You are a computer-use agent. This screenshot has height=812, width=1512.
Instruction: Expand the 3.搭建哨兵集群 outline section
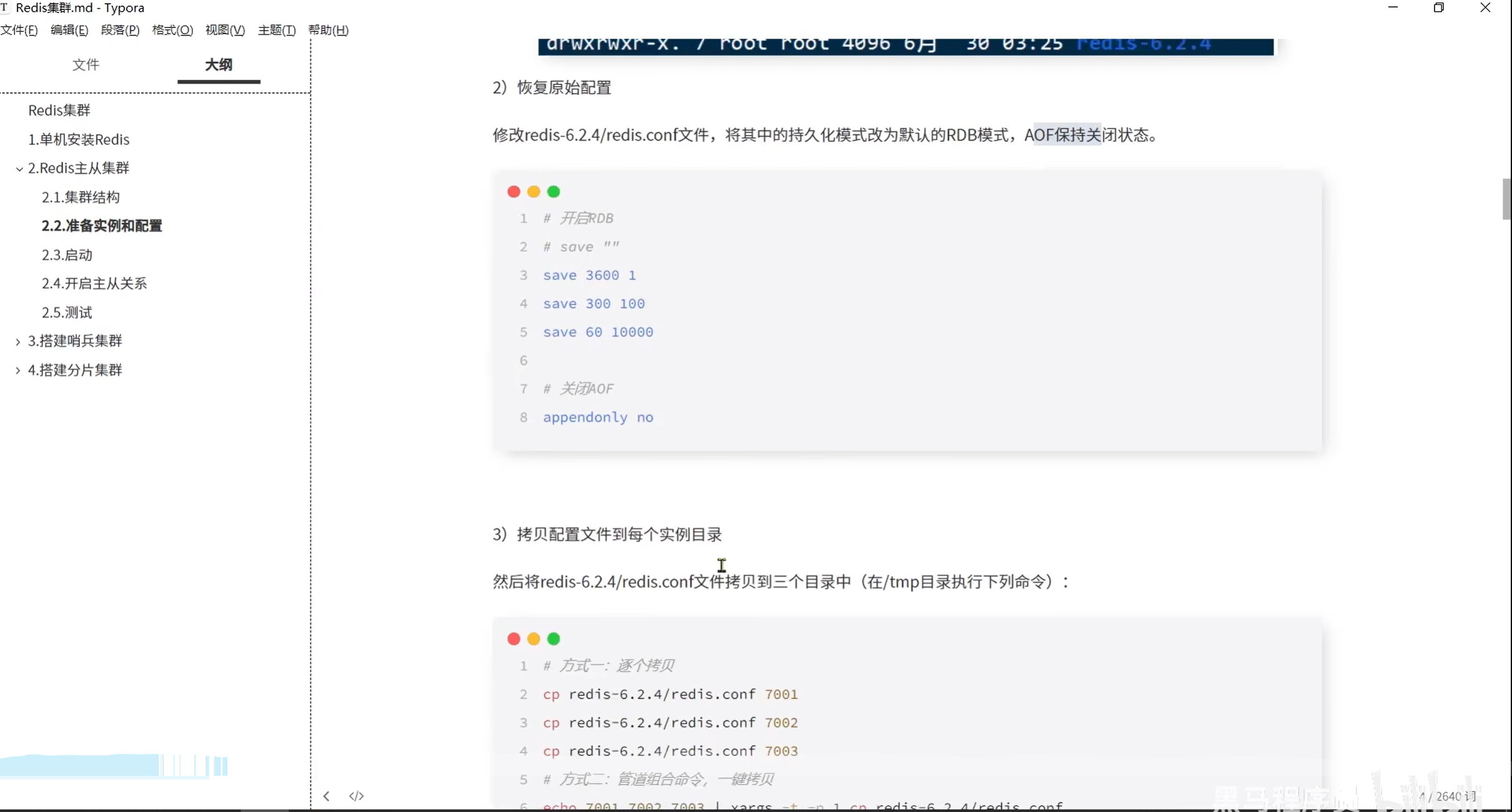tap(18, 342)
